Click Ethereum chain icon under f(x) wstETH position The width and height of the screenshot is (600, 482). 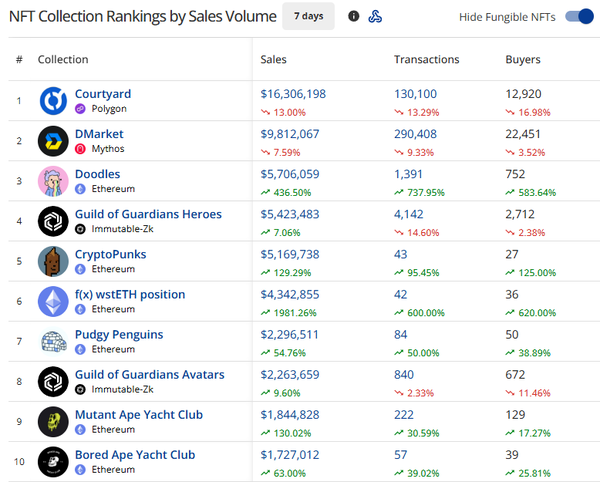coord(80,309)
